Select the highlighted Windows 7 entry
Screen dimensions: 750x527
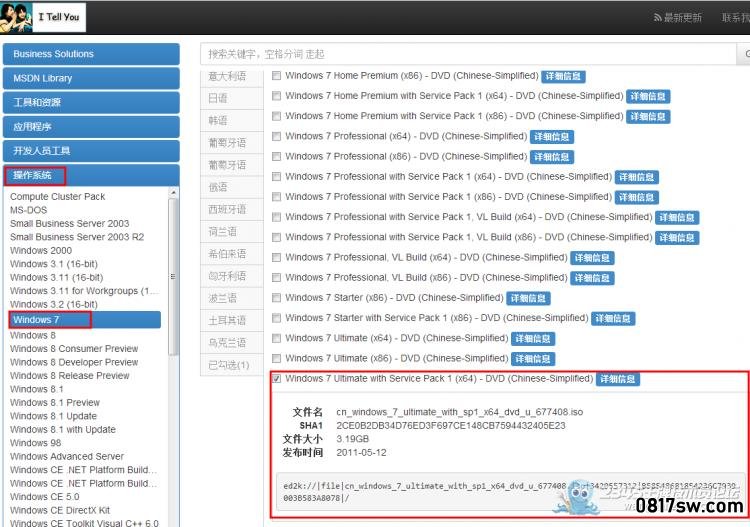click(x=85, y=319)
